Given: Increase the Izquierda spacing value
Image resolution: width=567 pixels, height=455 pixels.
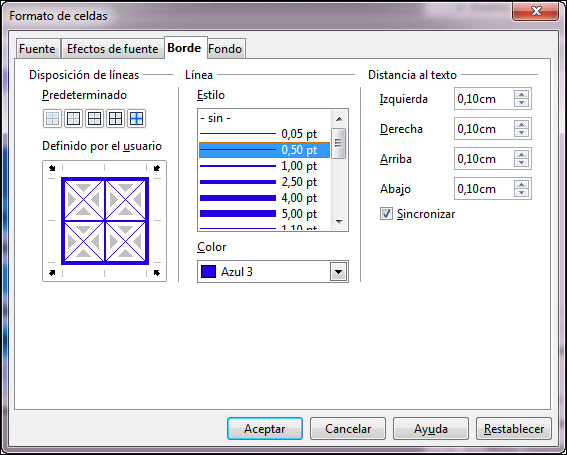Looking at the screenshot, I should pyautogui.click(x=521, y=95).
